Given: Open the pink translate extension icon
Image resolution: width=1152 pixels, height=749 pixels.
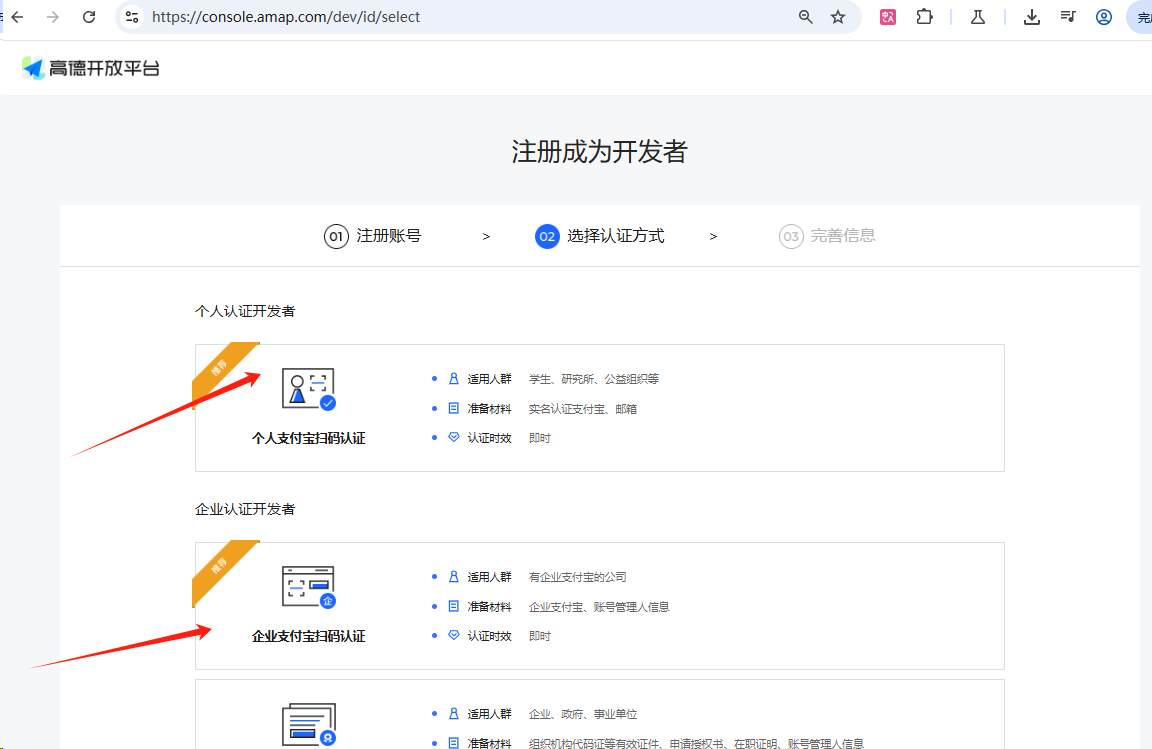Looking at the screenshot, I should pos(888,17).
